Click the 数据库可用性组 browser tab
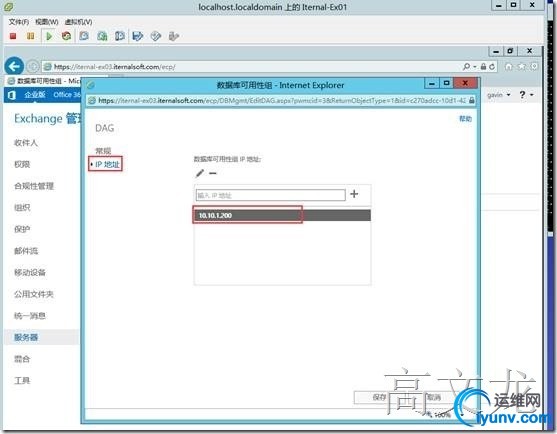This screenshot has height=434, width=557. click(x=44, y=81)
